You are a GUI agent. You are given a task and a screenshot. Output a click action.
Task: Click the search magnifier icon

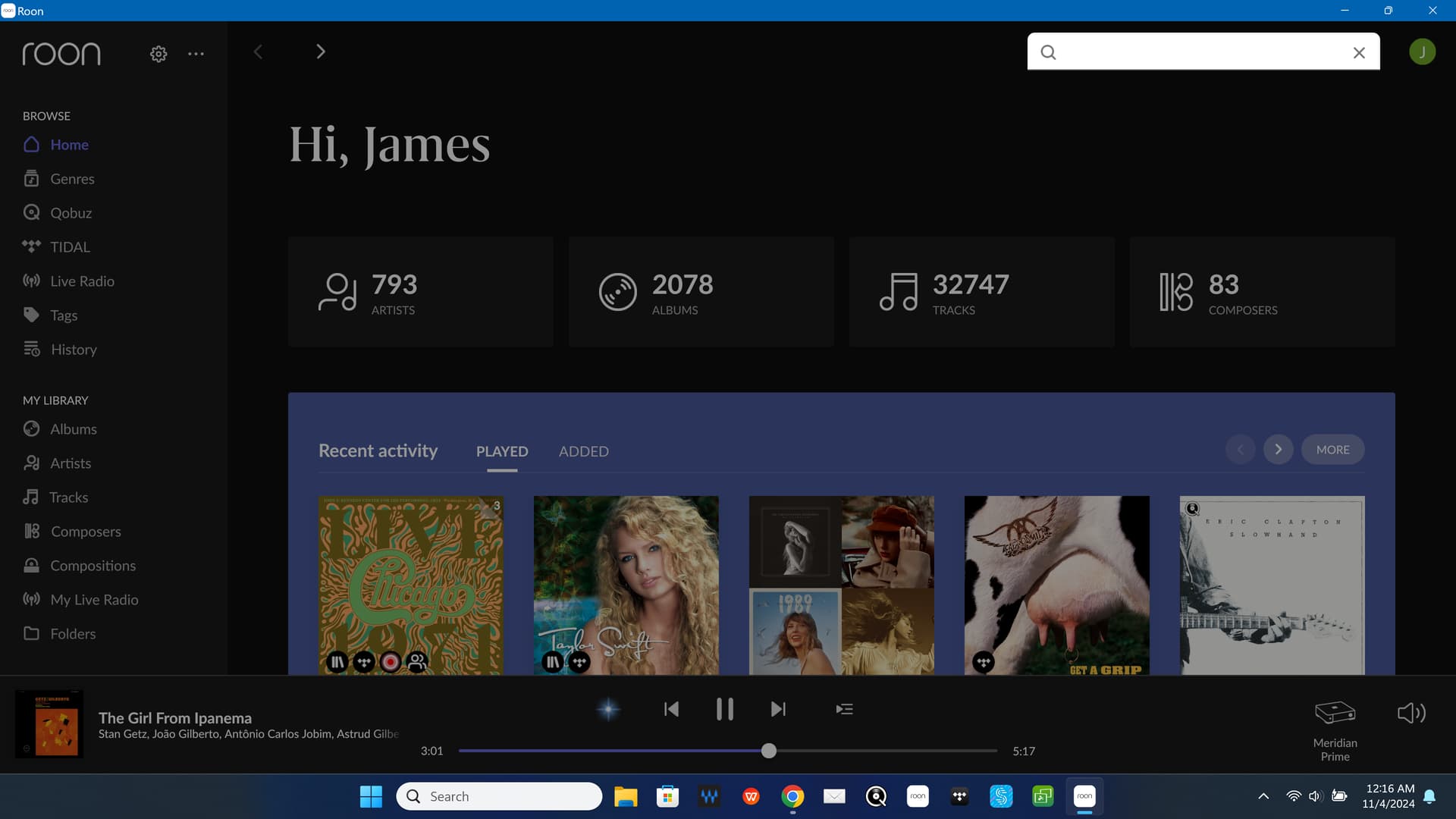(1048, 52)
